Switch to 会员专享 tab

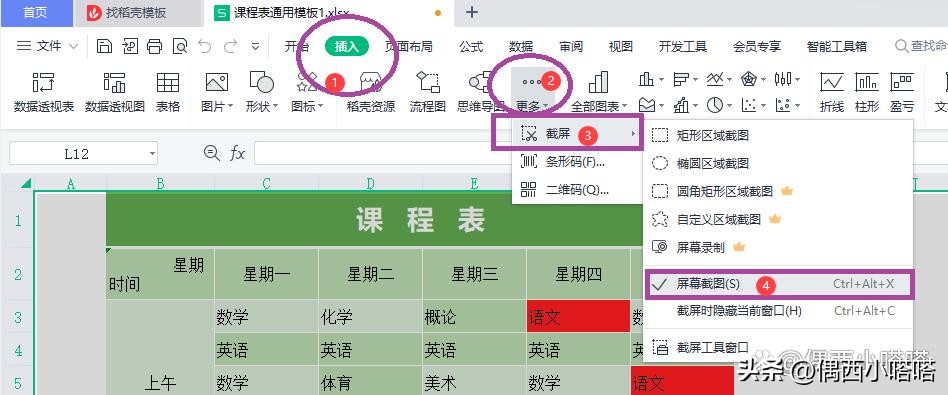[757, 47]
